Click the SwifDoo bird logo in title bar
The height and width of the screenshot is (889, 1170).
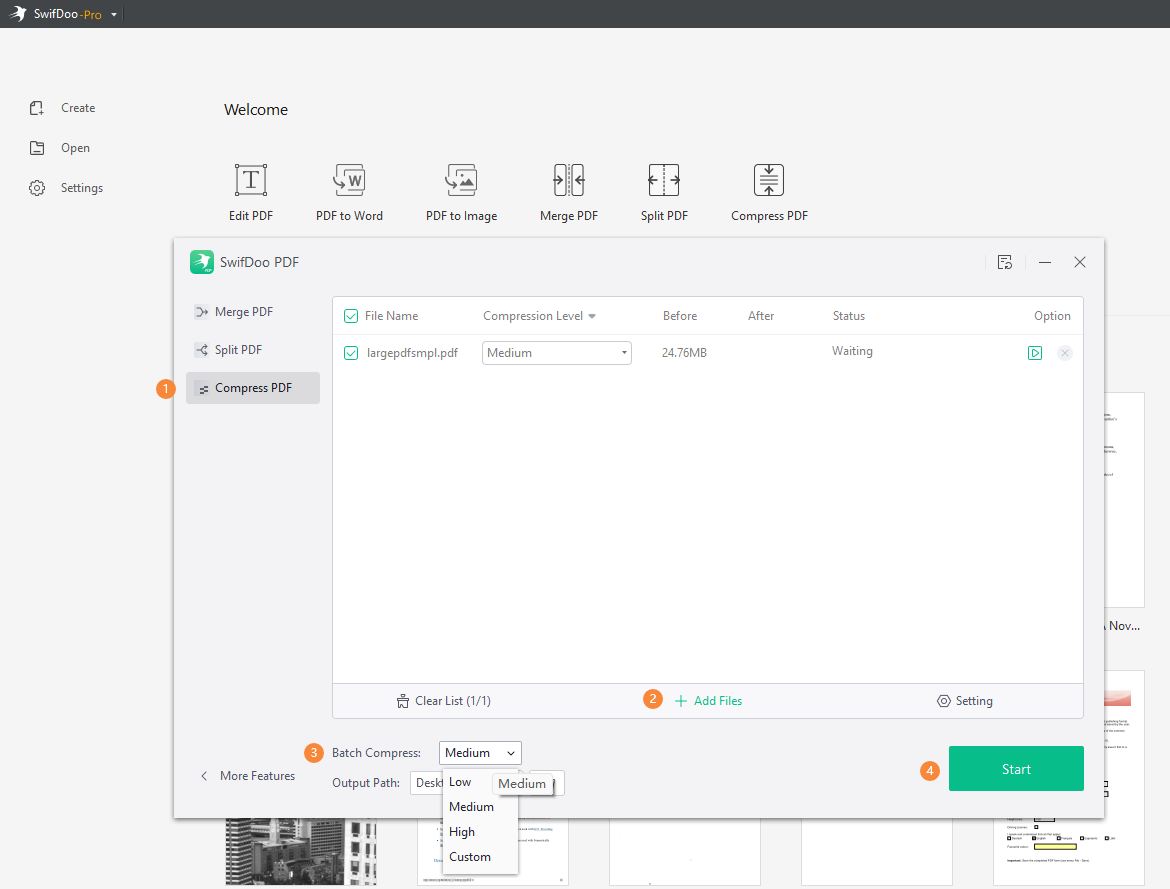pos(17,13)
